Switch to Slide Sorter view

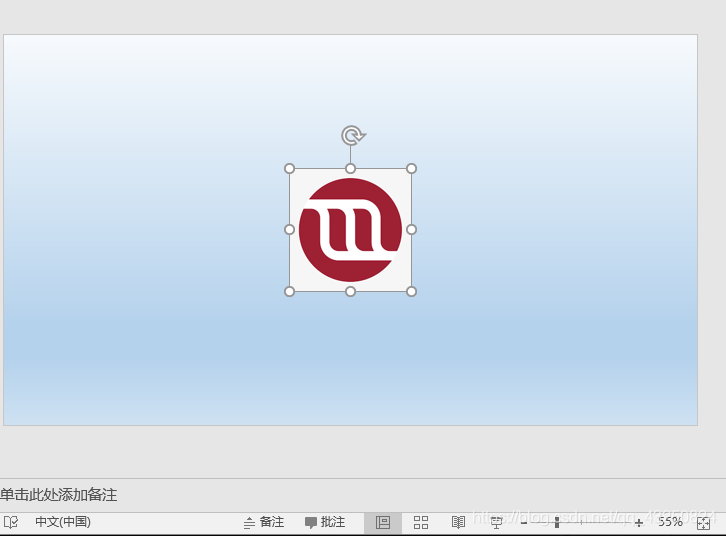(x=420, y=523)
